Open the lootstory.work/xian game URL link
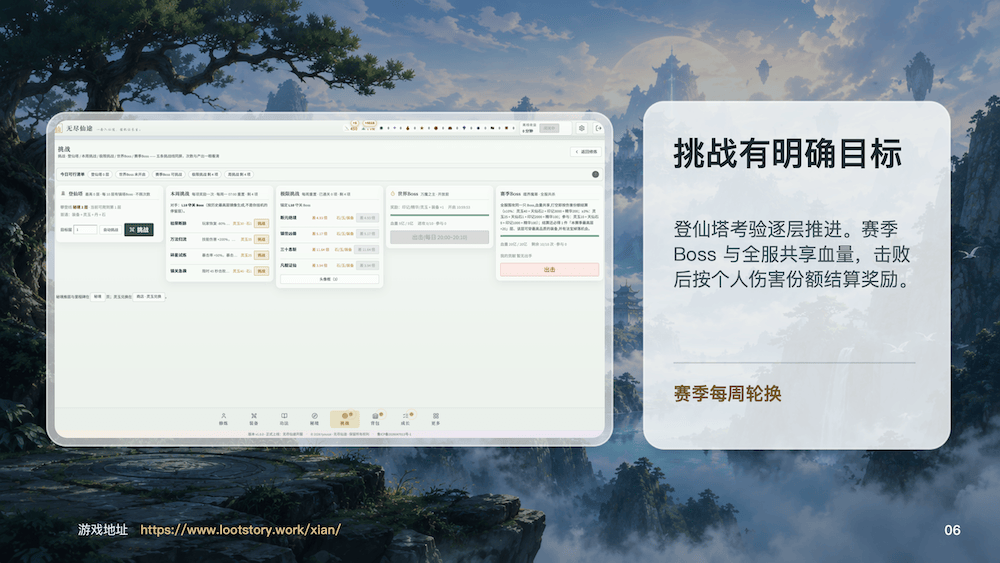The height and width of the screenshot is (563, 1000). click(x=240, y=530)
